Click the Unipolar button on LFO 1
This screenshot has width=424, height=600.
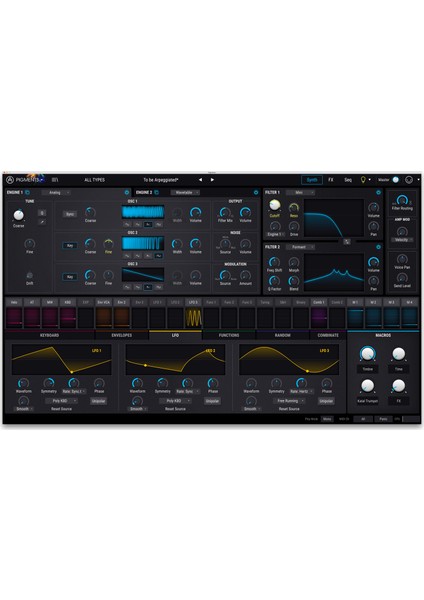(99, 401)
